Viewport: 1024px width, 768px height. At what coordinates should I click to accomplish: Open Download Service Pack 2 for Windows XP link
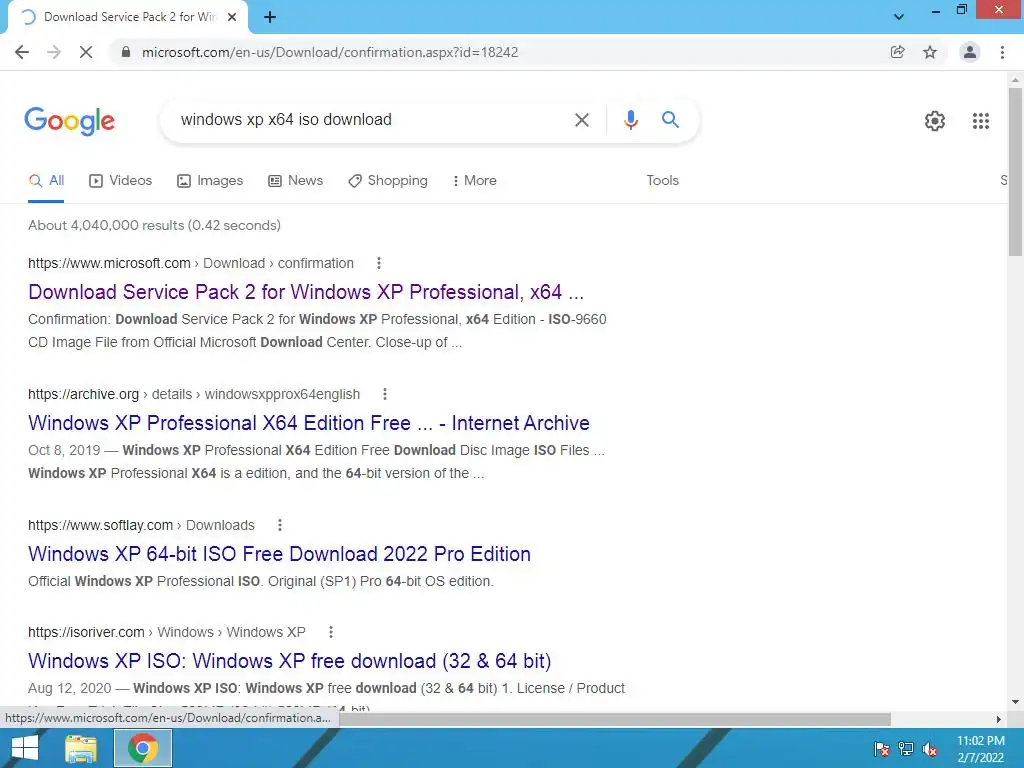click(306, 292)
